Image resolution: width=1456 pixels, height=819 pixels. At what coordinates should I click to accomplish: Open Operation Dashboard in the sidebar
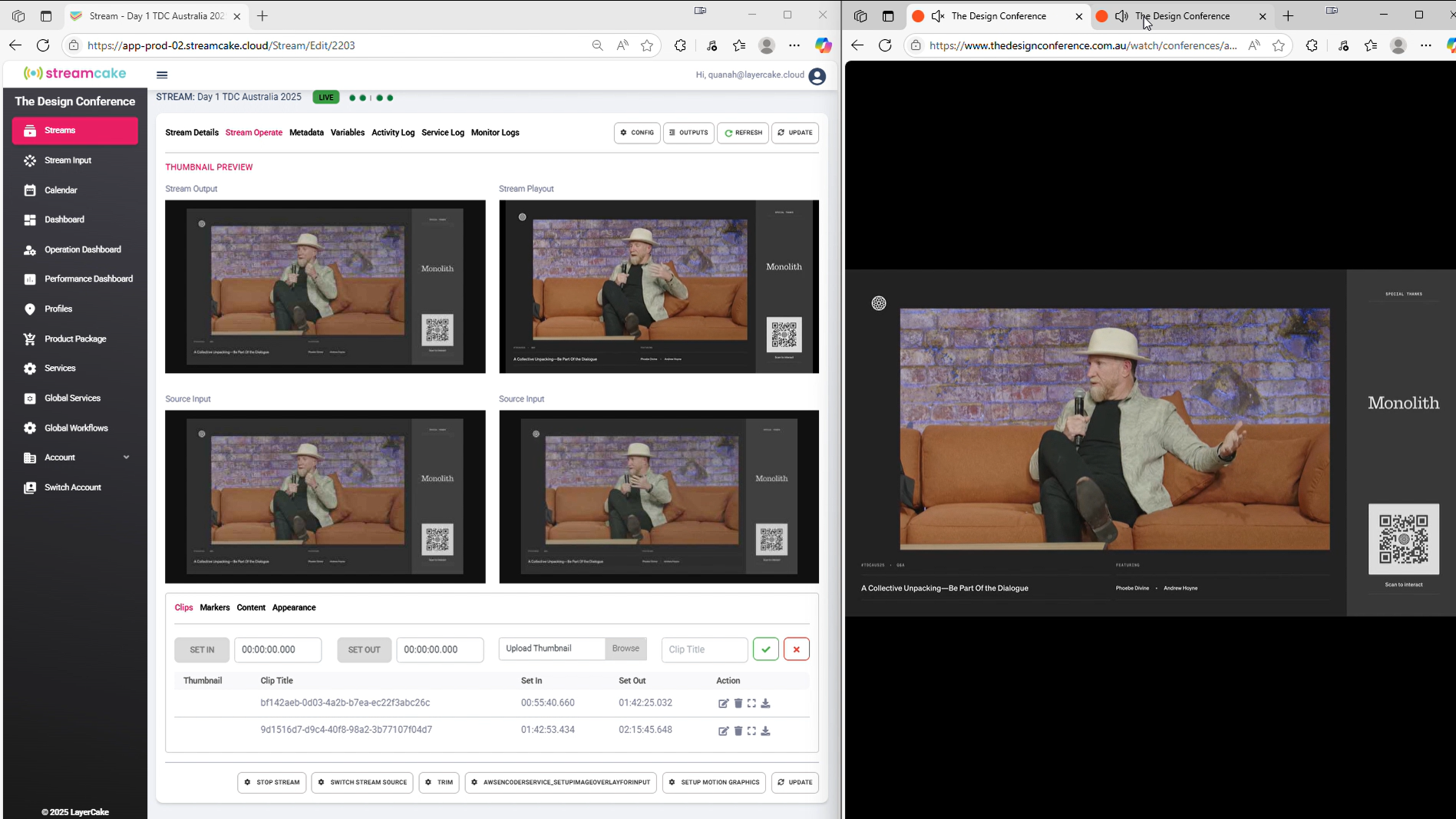(x=82, y=249)
